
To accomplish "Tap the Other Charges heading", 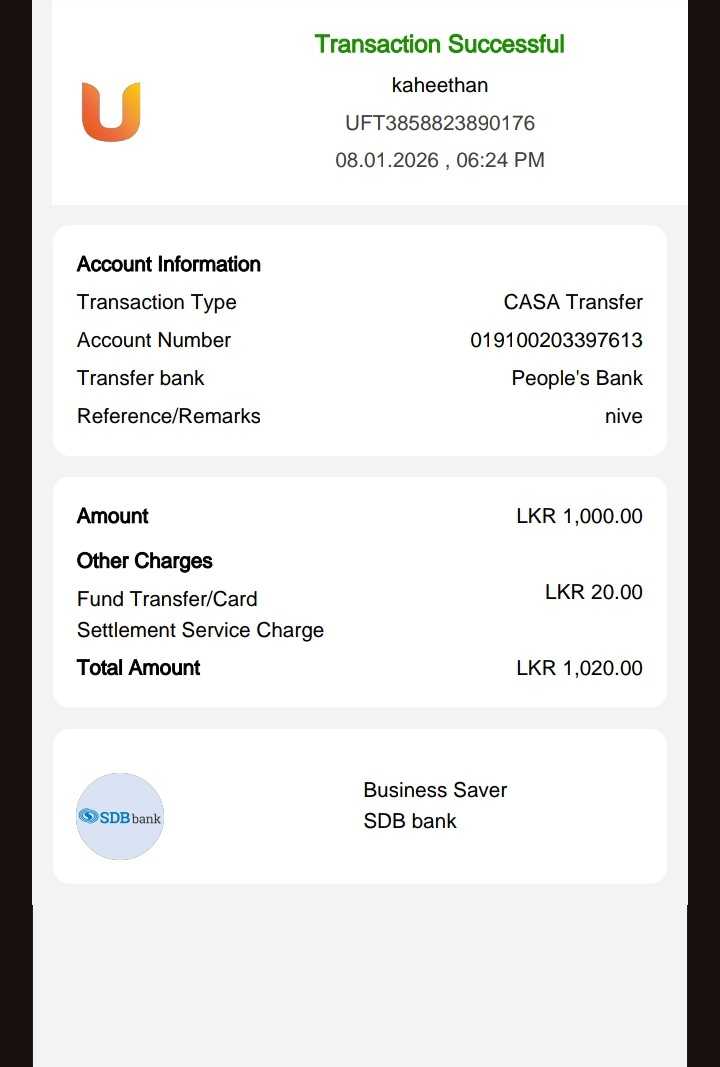I will tap(144, 561).
